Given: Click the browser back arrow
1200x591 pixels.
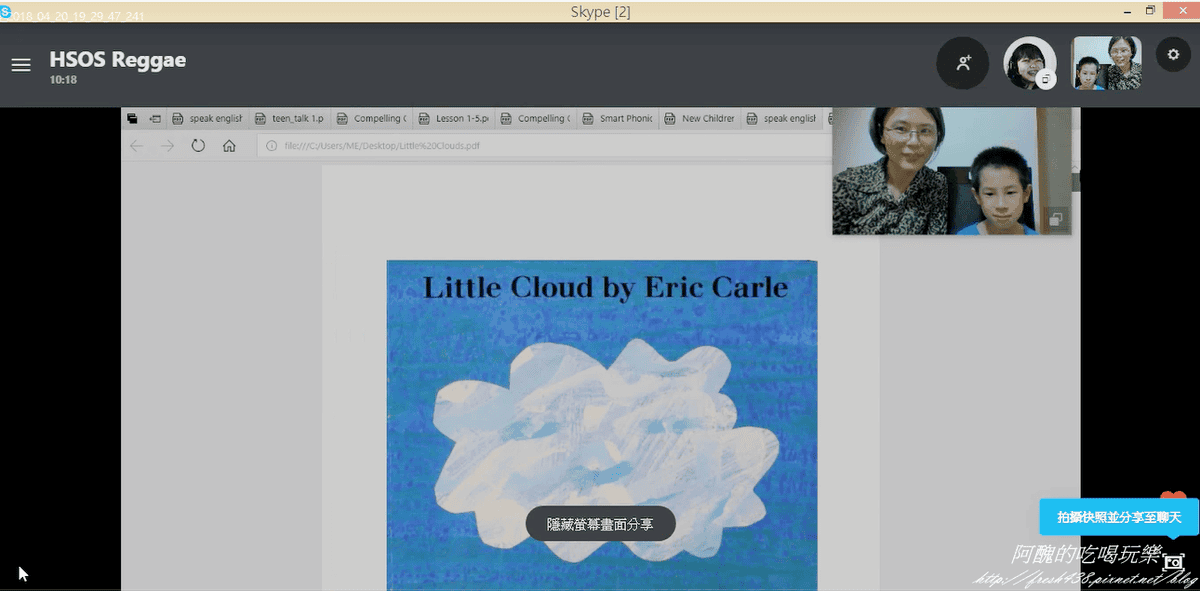Looking at the screenshot, I should click(x=137, y=146).
